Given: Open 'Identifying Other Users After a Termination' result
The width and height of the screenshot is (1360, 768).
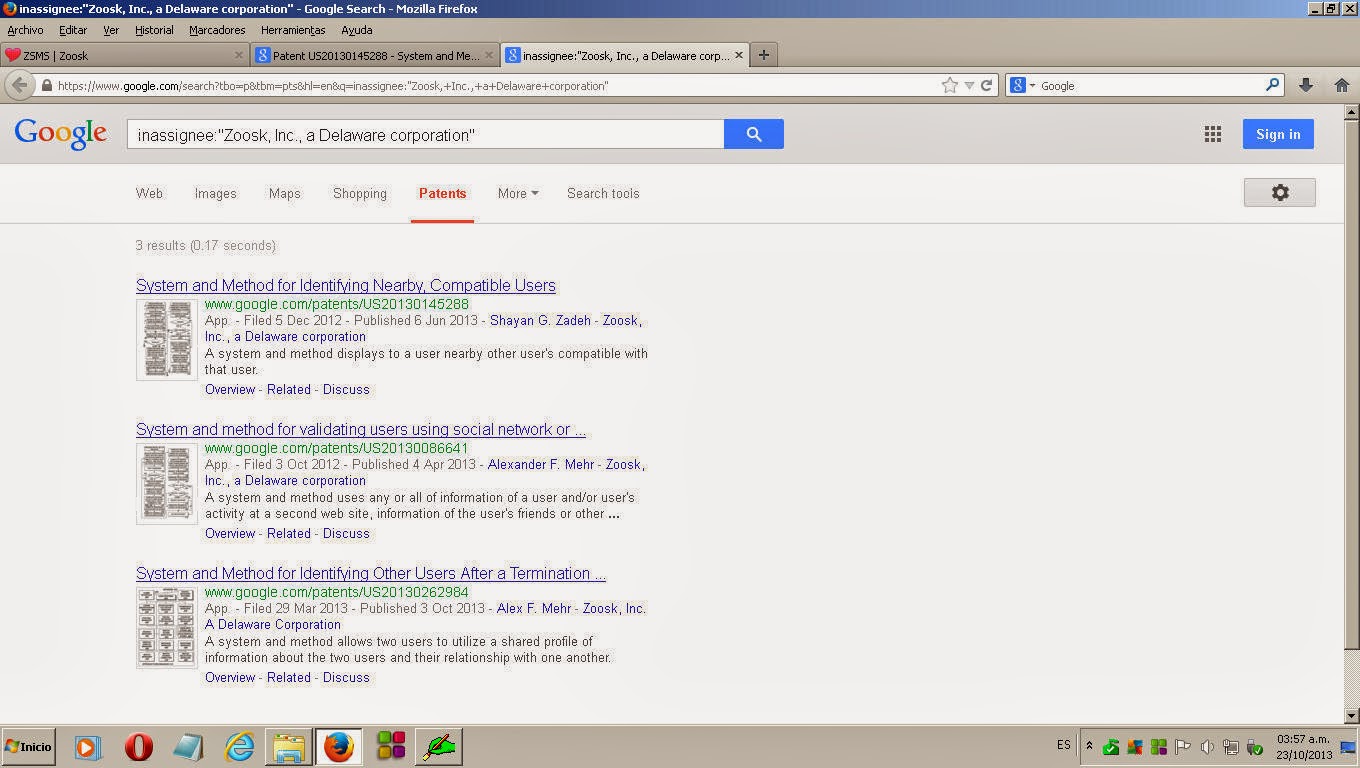Looking at the screenshot, I should tap(371, 573).
